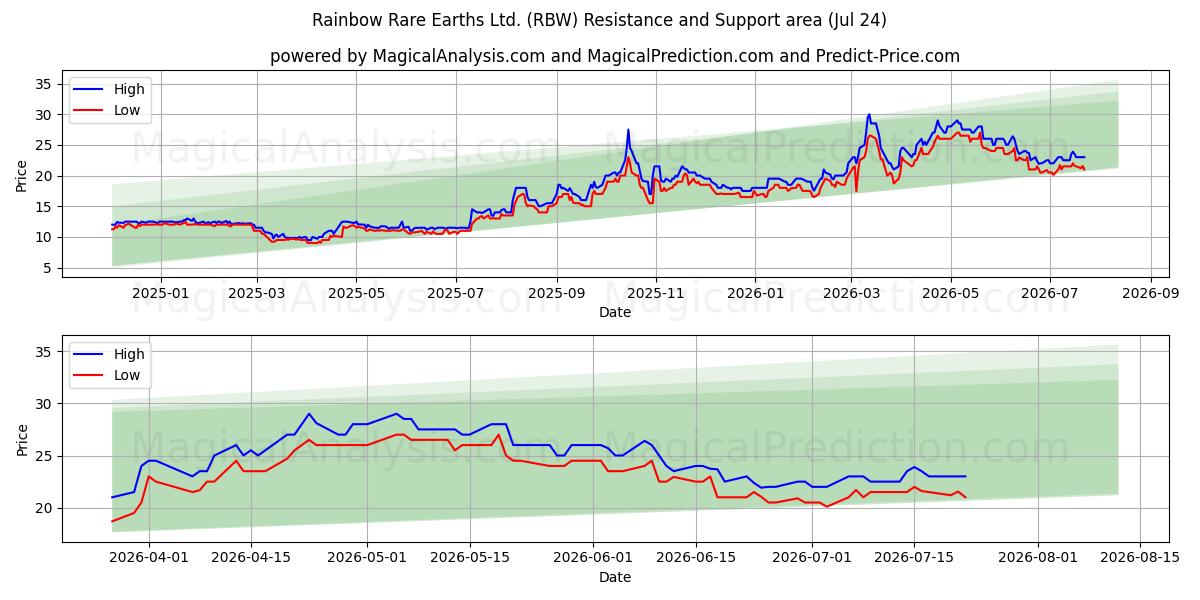Click the '2025-07' x-axis label in top chart
This screenshot has width=1200, height=600.
pos(457,294)
